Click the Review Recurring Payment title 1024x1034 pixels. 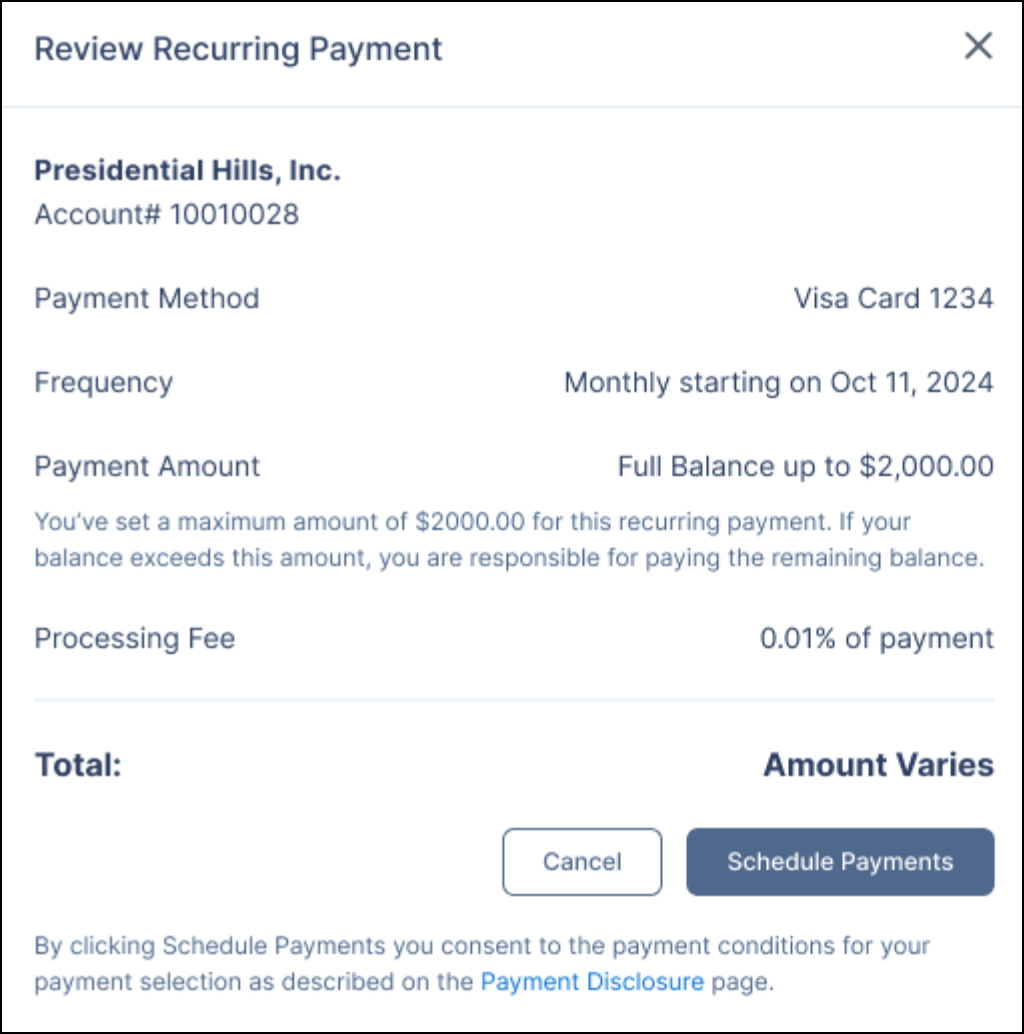tap(238, 49)
